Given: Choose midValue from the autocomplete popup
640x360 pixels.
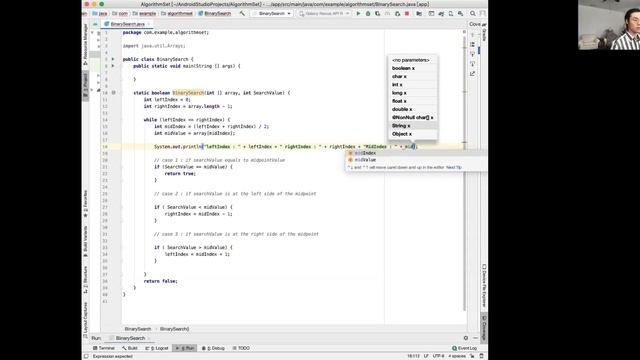Looking at the screenshot, I should coord(416,160).
